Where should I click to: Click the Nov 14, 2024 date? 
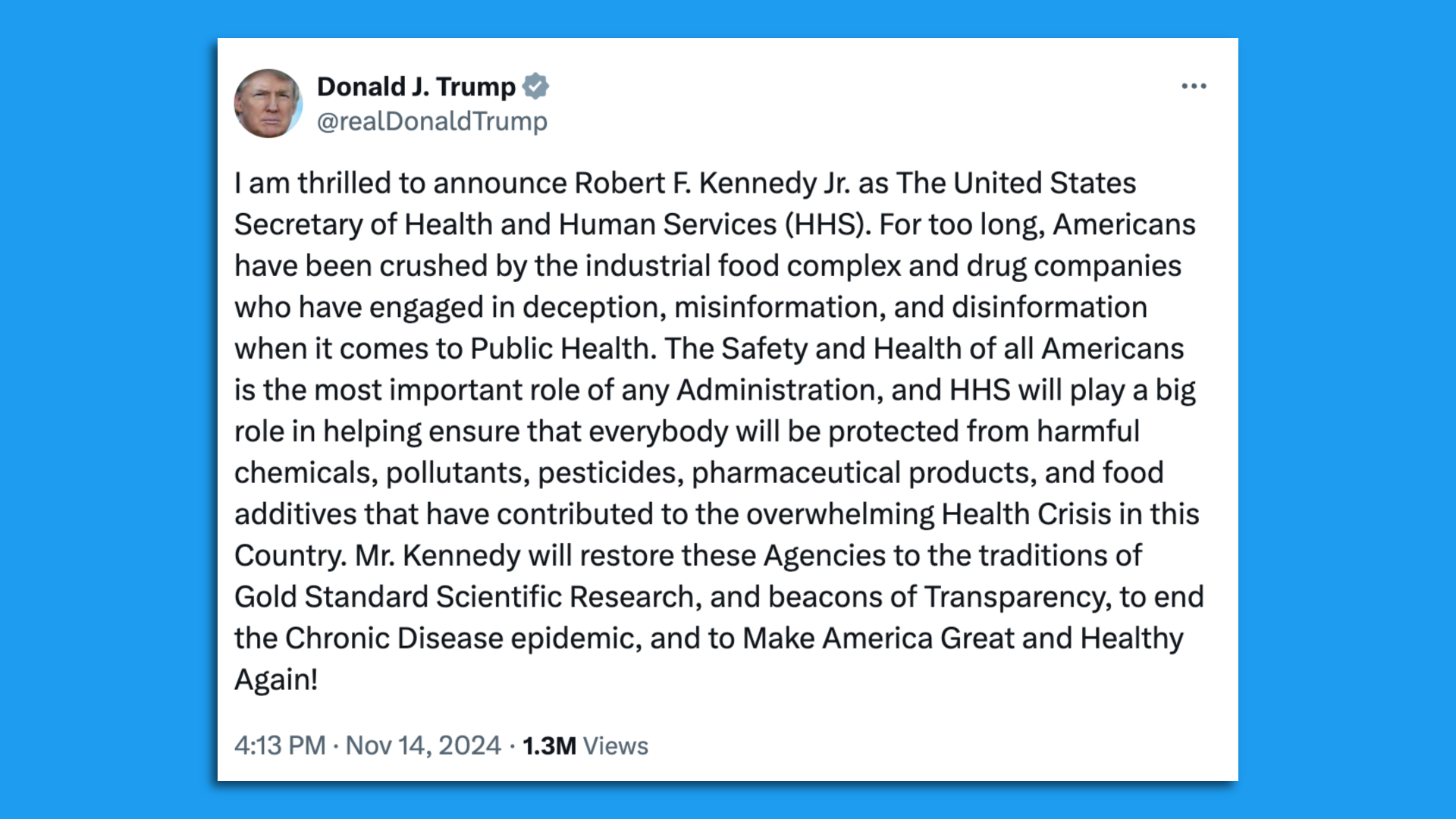click(x=423, y=745)
